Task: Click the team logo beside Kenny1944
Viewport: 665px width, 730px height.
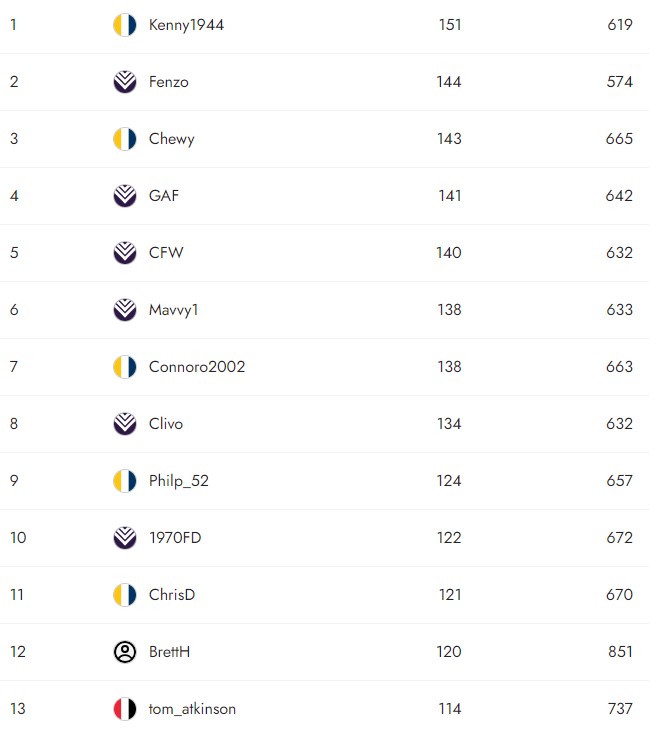Action: coord(125,25)
